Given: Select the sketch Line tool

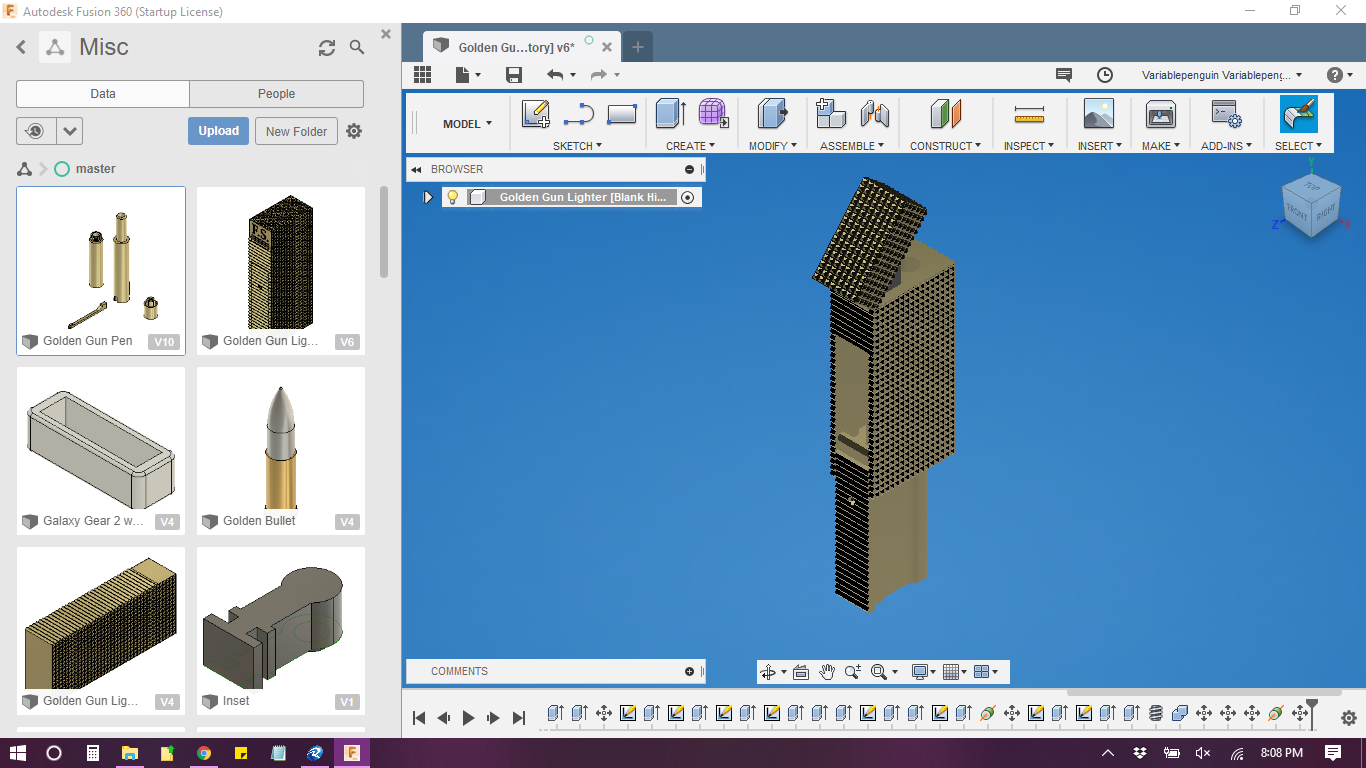Looking at the screenshot, I should [x=579, y=114].
